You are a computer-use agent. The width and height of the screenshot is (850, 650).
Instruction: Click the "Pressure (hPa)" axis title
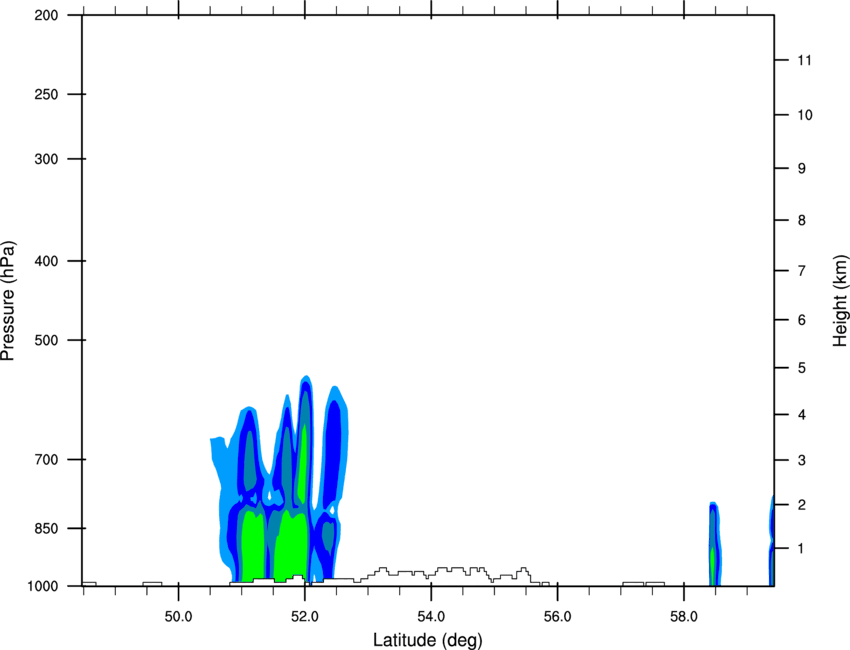(8, 301)
